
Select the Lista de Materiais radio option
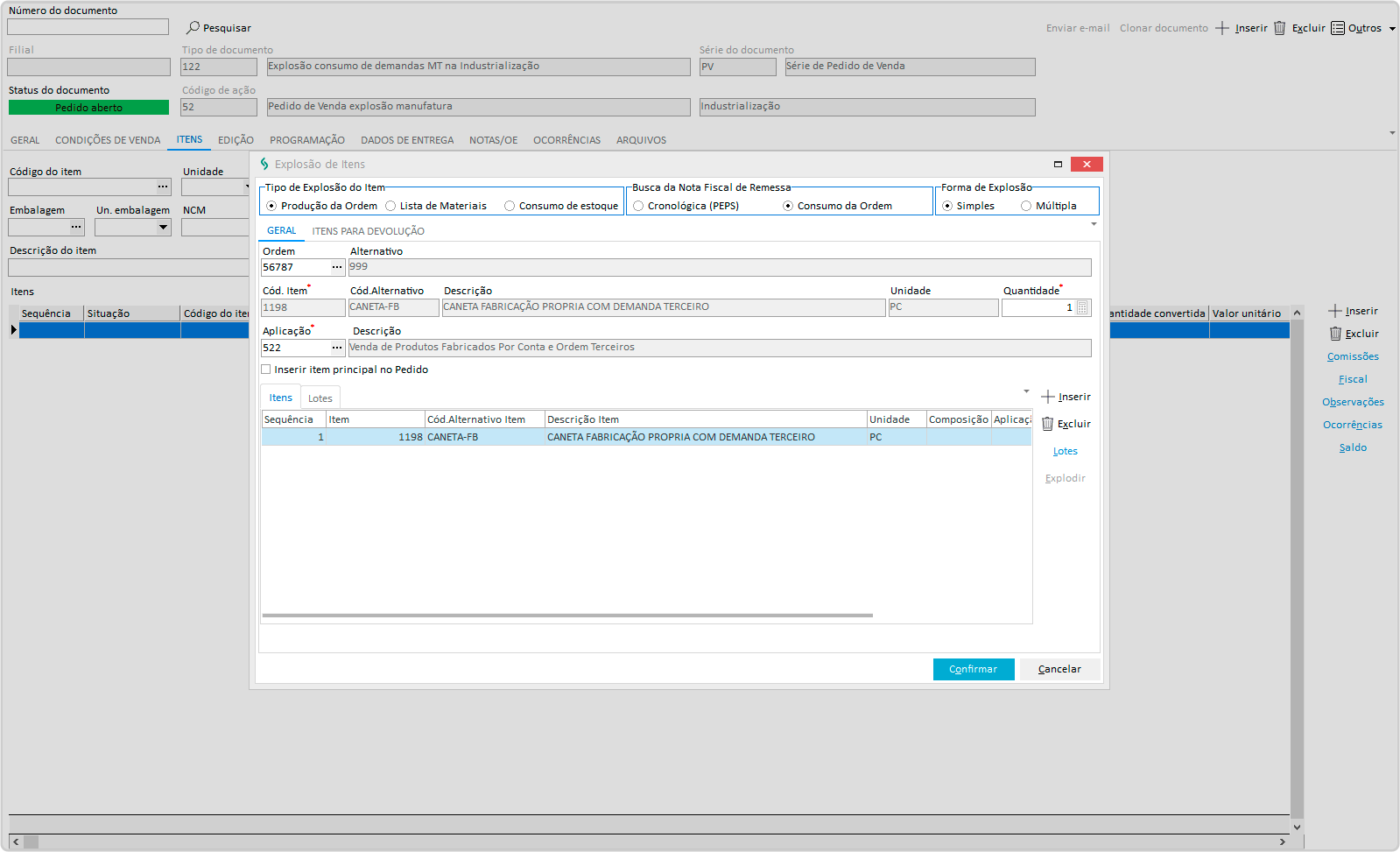click(x=390, y=206)
